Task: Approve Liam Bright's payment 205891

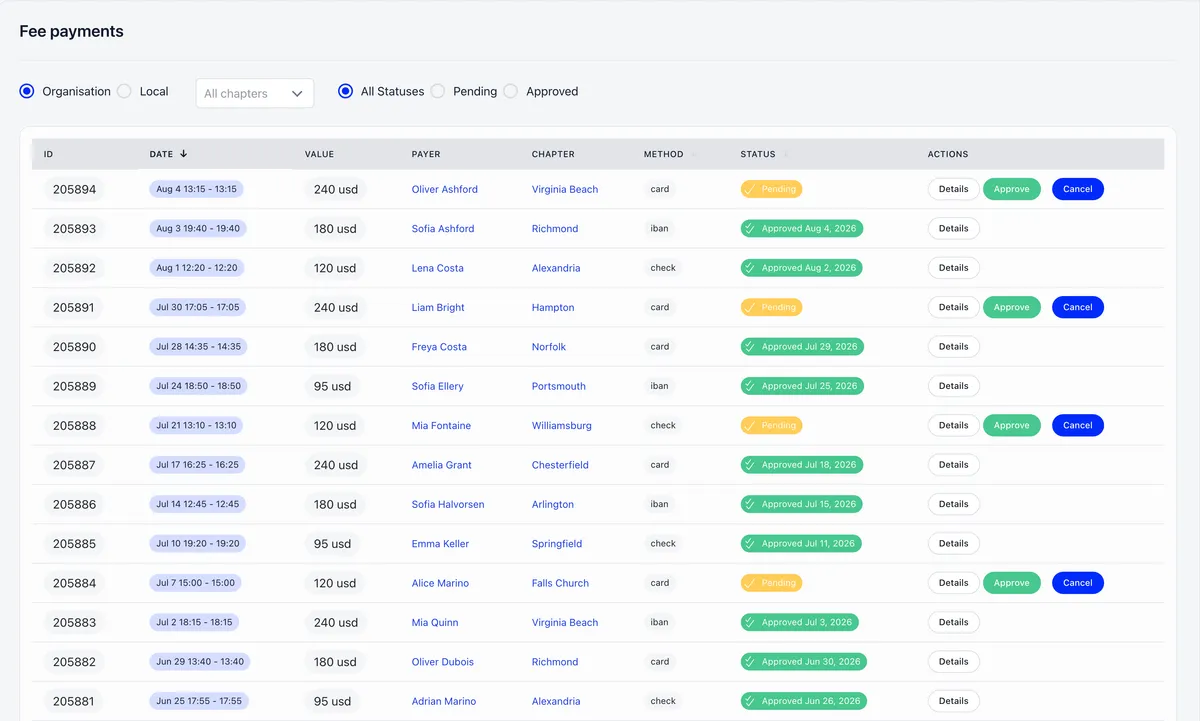Action: coord(1011,307)
